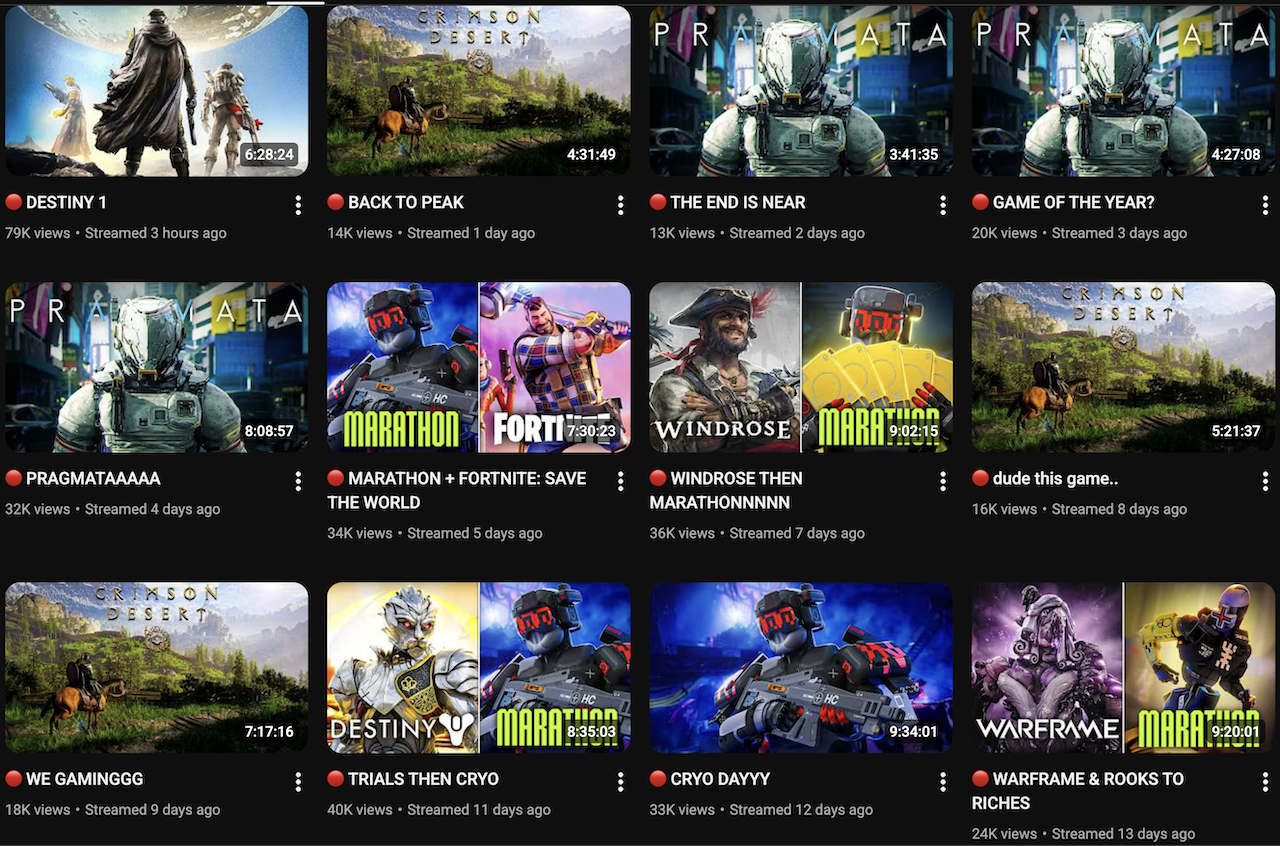Click the 40K views Streamed 11 days ago text
Image resolution: width=1280 pixels, height=846 pixels.
tap(439, 810)
